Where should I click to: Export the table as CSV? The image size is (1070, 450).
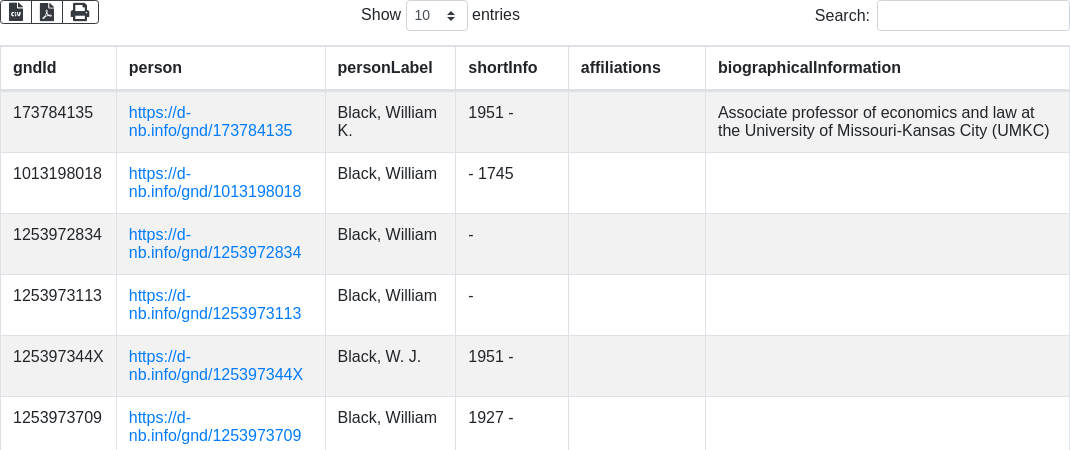click(16, 12)
